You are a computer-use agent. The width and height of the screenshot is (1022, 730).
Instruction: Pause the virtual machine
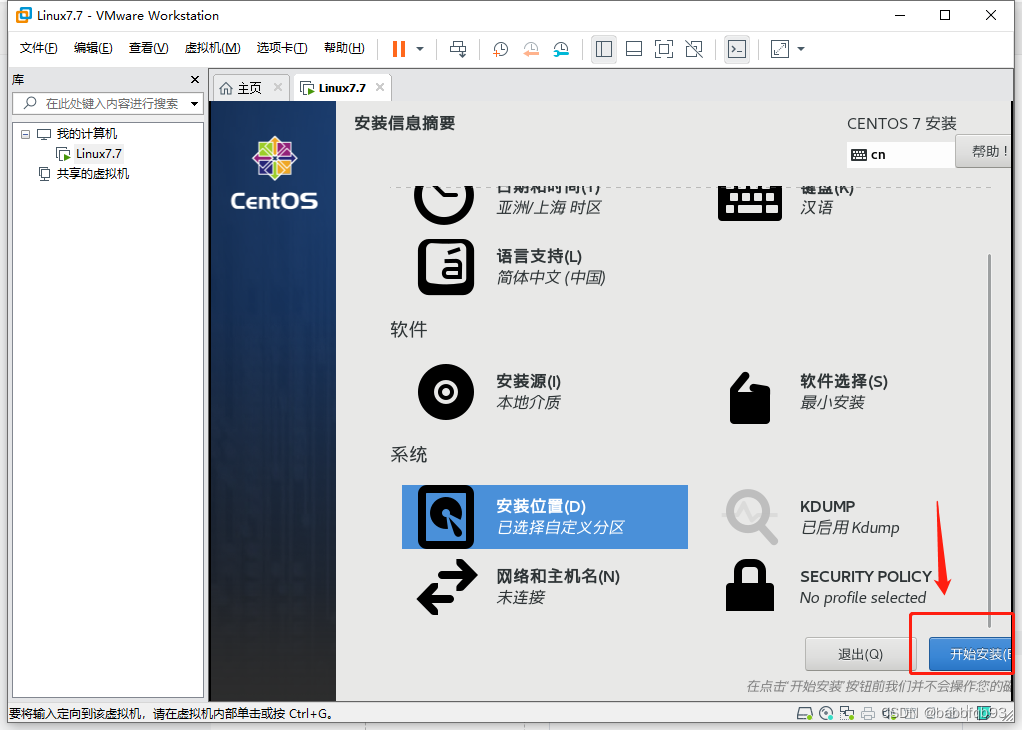[399, 49]
